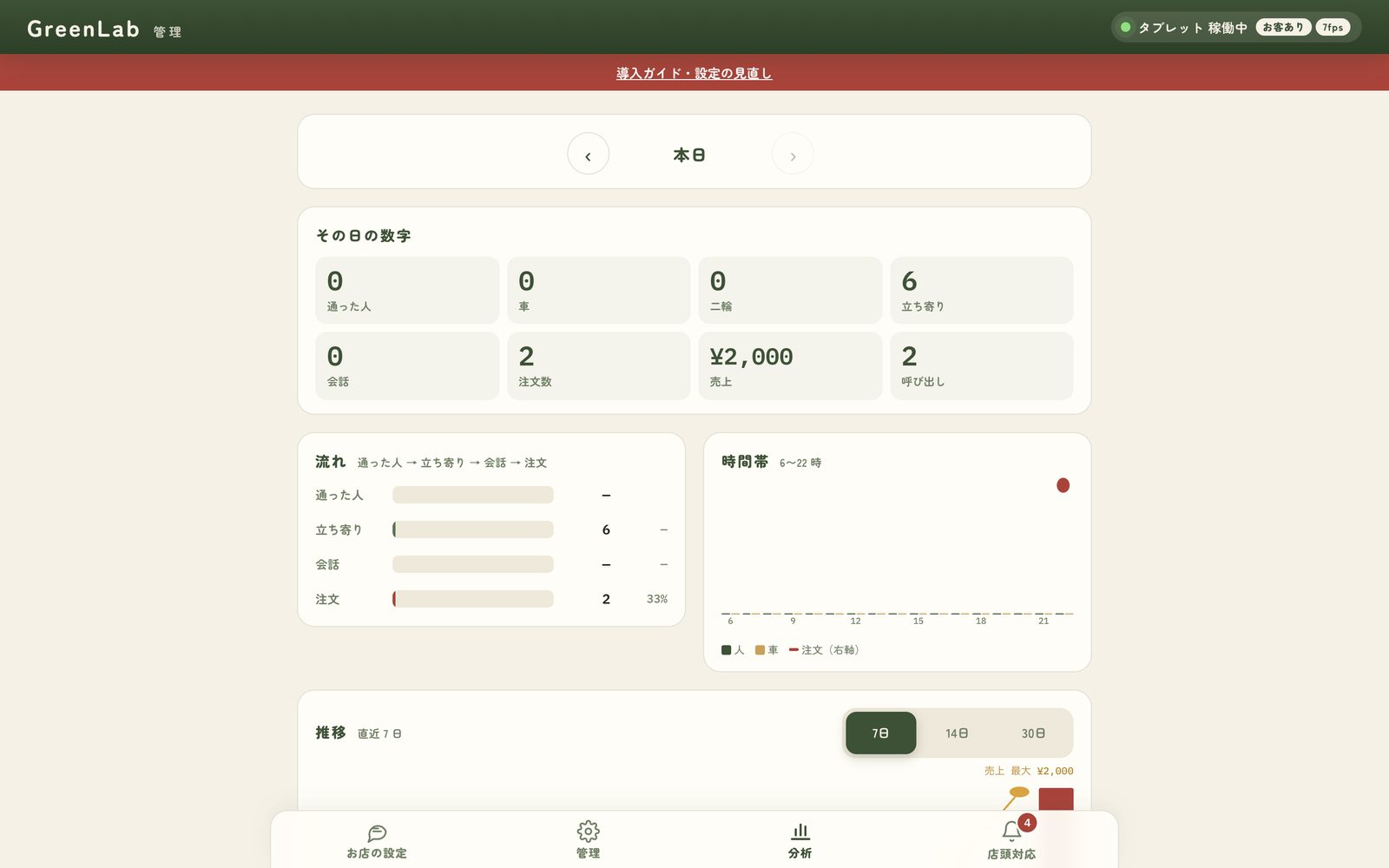Click the red sales bar in trend chart
1389x868 pixels.
pyautogui.click(x=1056, y=799)
